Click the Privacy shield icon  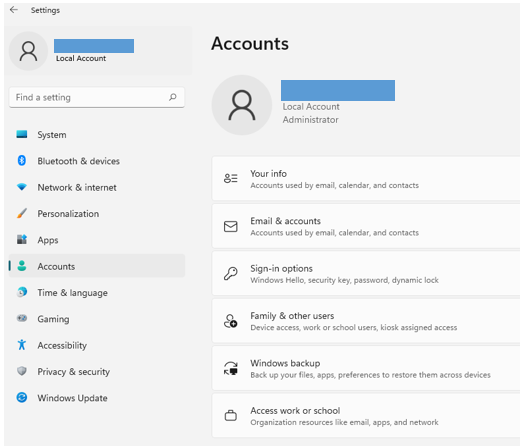tap(22, 371)
